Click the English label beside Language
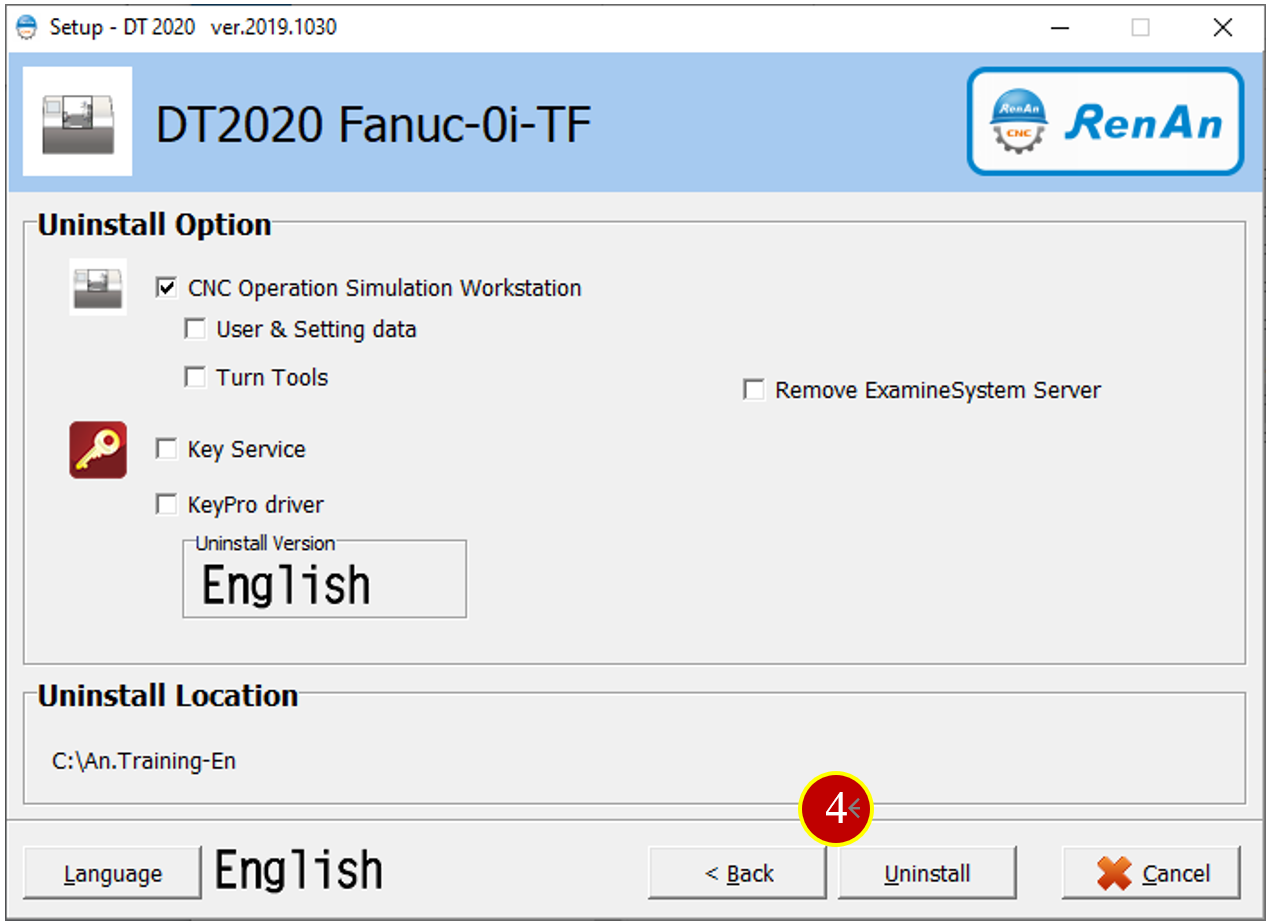 click(299, 871)
